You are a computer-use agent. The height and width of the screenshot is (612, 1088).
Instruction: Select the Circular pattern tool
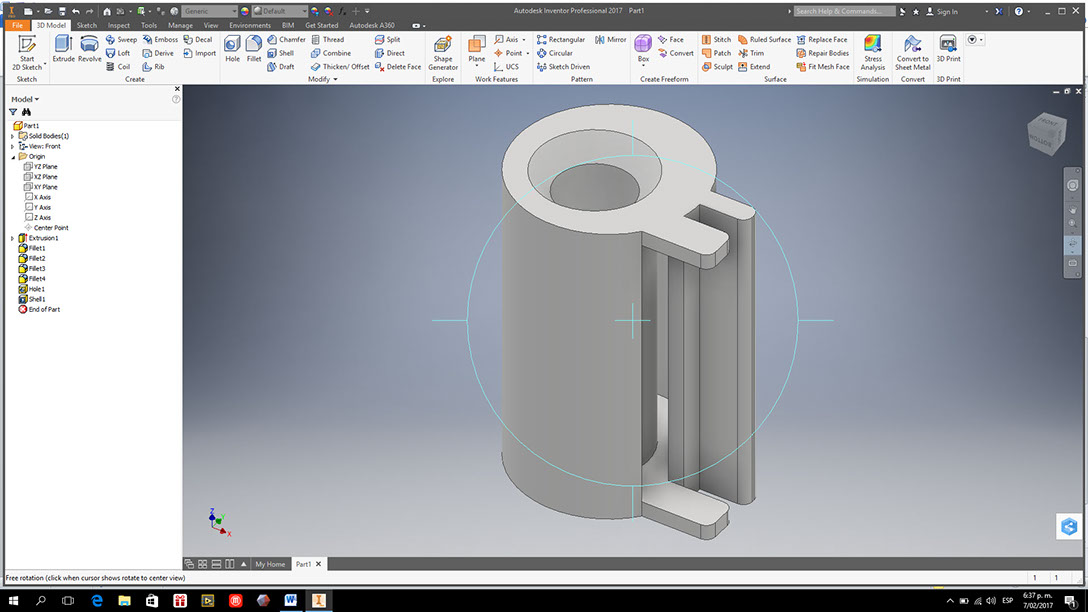coord(554,53)
